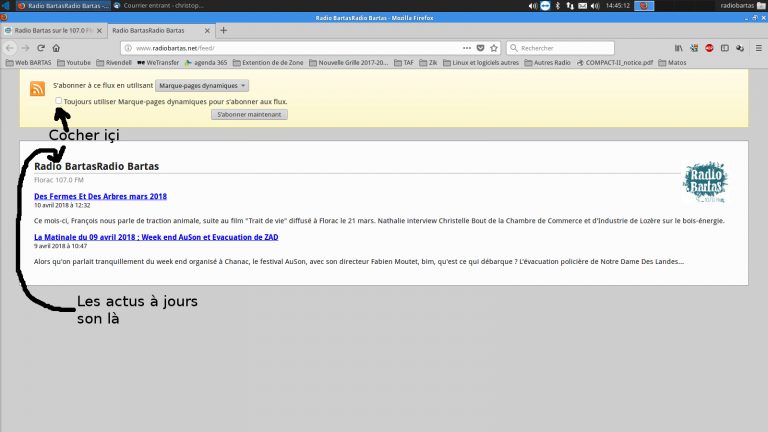
Task: Open a new tab with plus button
Action: click(x=223, y=30)
